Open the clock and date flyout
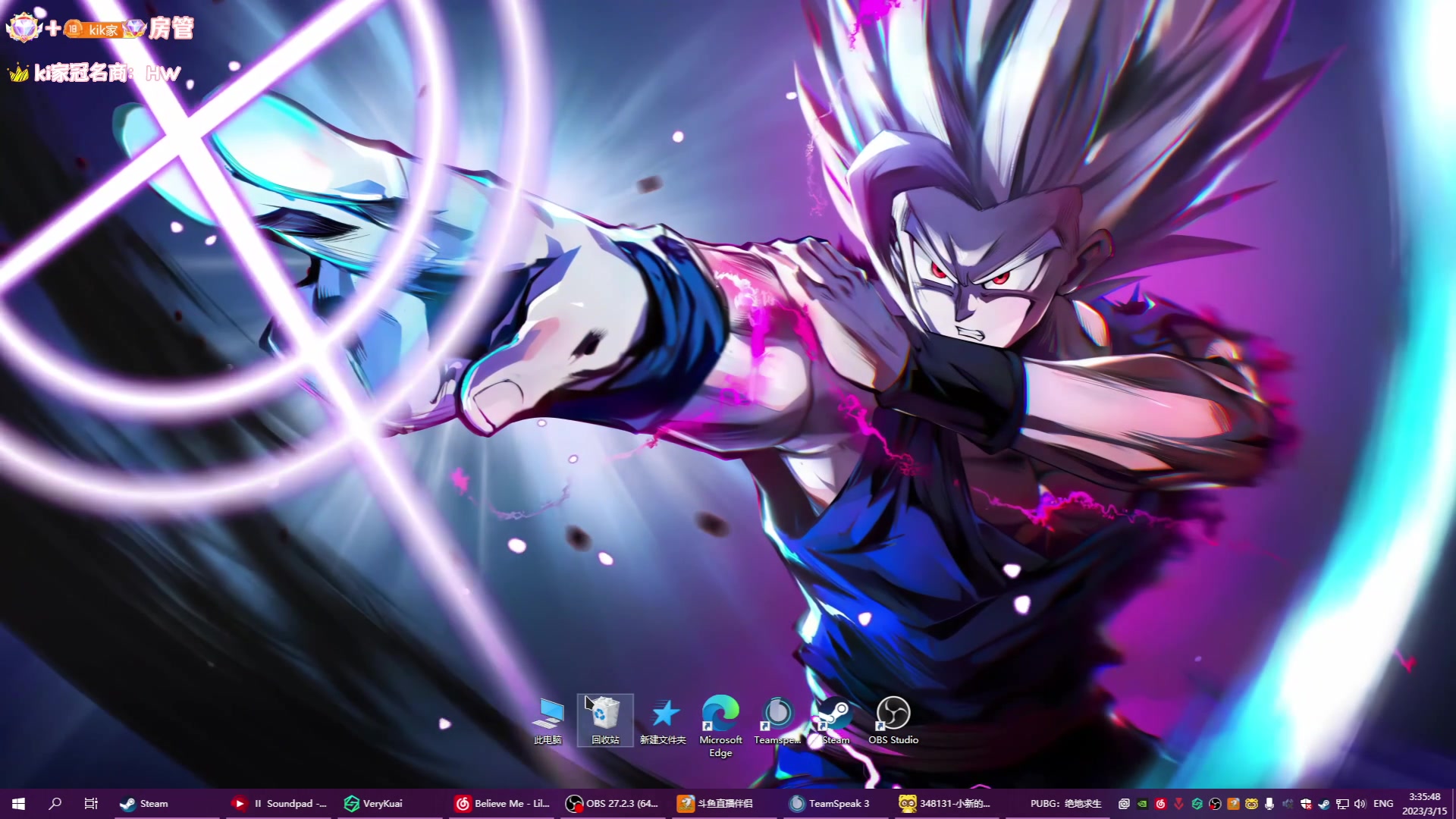The height and width of the screenshot is (819, 1456). [x=1424, y=804]
